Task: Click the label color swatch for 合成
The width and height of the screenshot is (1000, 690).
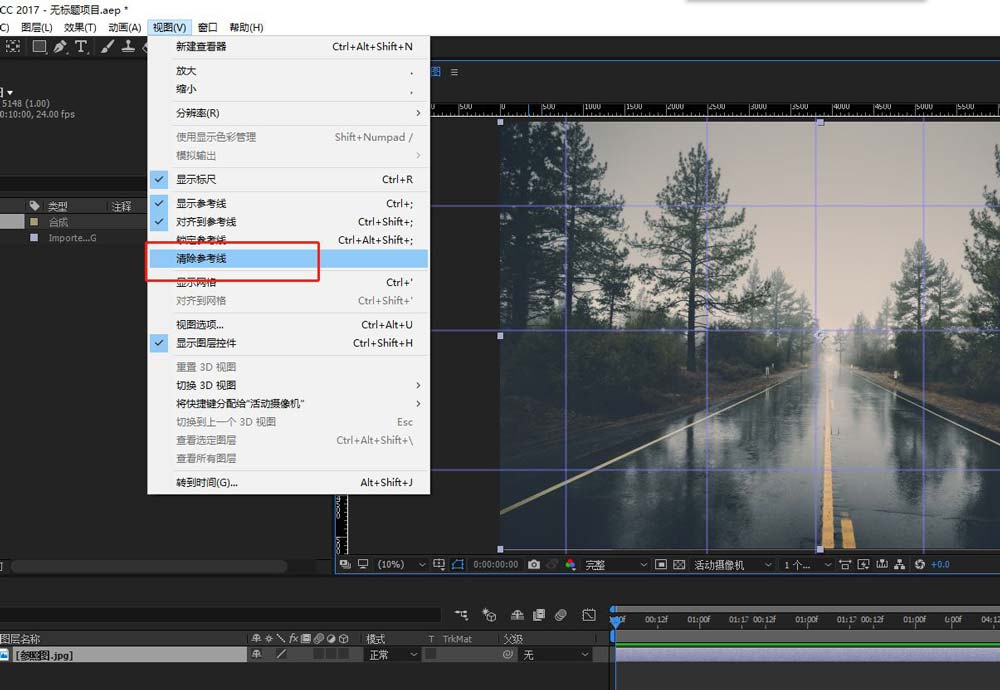Action: (34, 222)
